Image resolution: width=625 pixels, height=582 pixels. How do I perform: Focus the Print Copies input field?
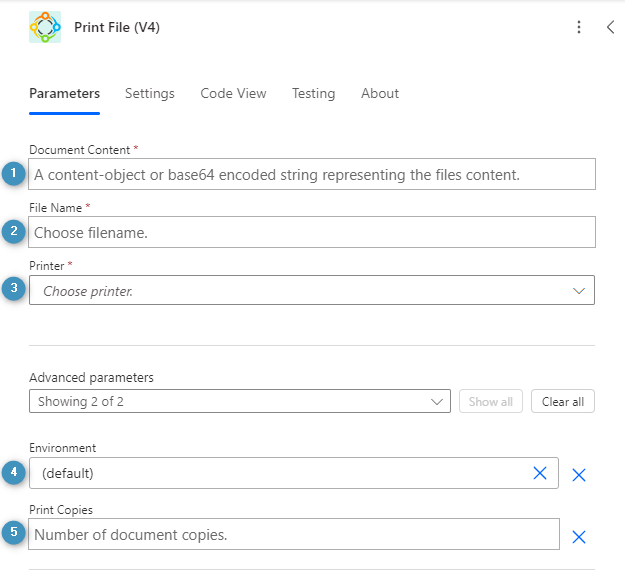coord(294,534)
